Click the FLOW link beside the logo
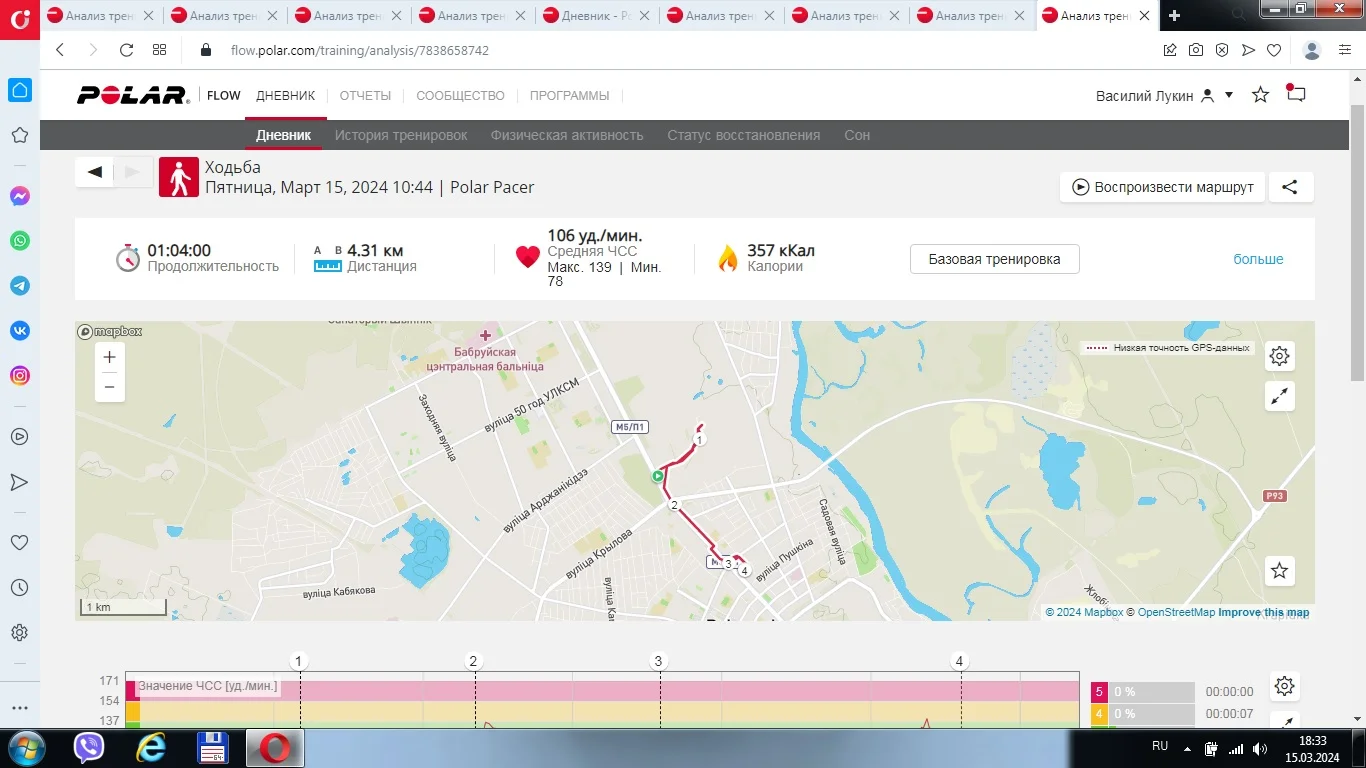 coord(224,95)
